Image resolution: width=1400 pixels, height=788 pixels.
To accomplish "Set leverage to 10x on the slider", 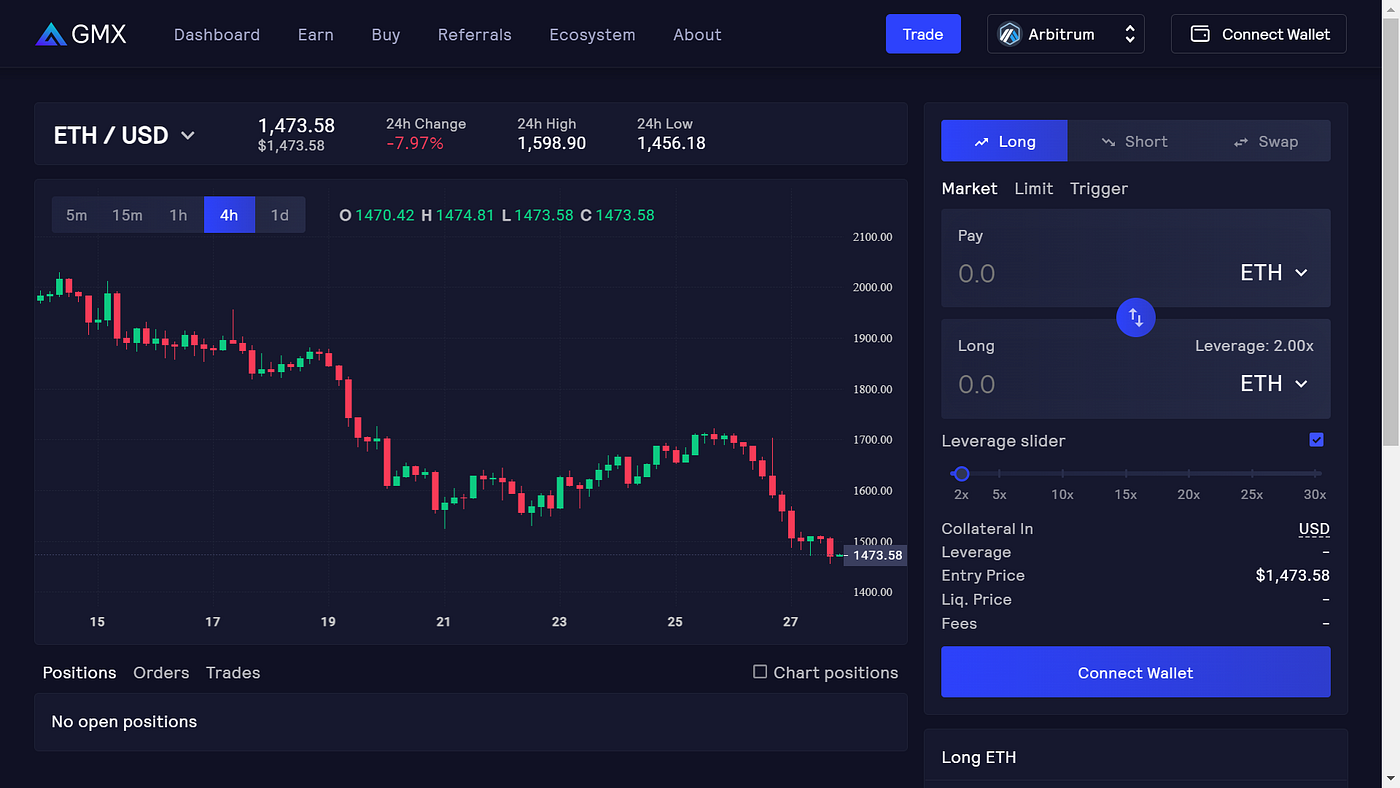I will pos(1062,473).
